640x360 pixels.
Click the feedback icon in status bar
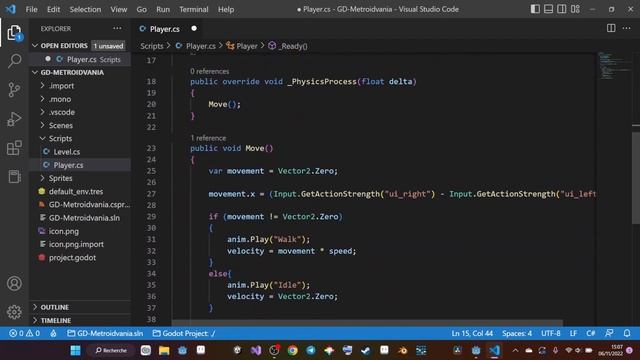(x=609, y=333)
